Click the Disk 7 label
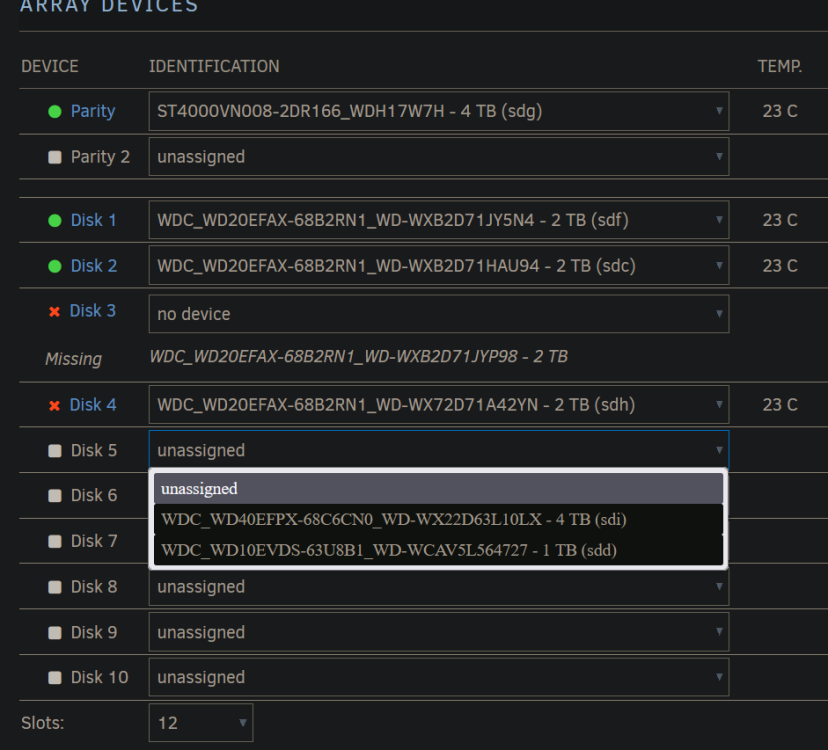Image resolution: width=828 pixels, height=750 pixels. pos(94,541)
